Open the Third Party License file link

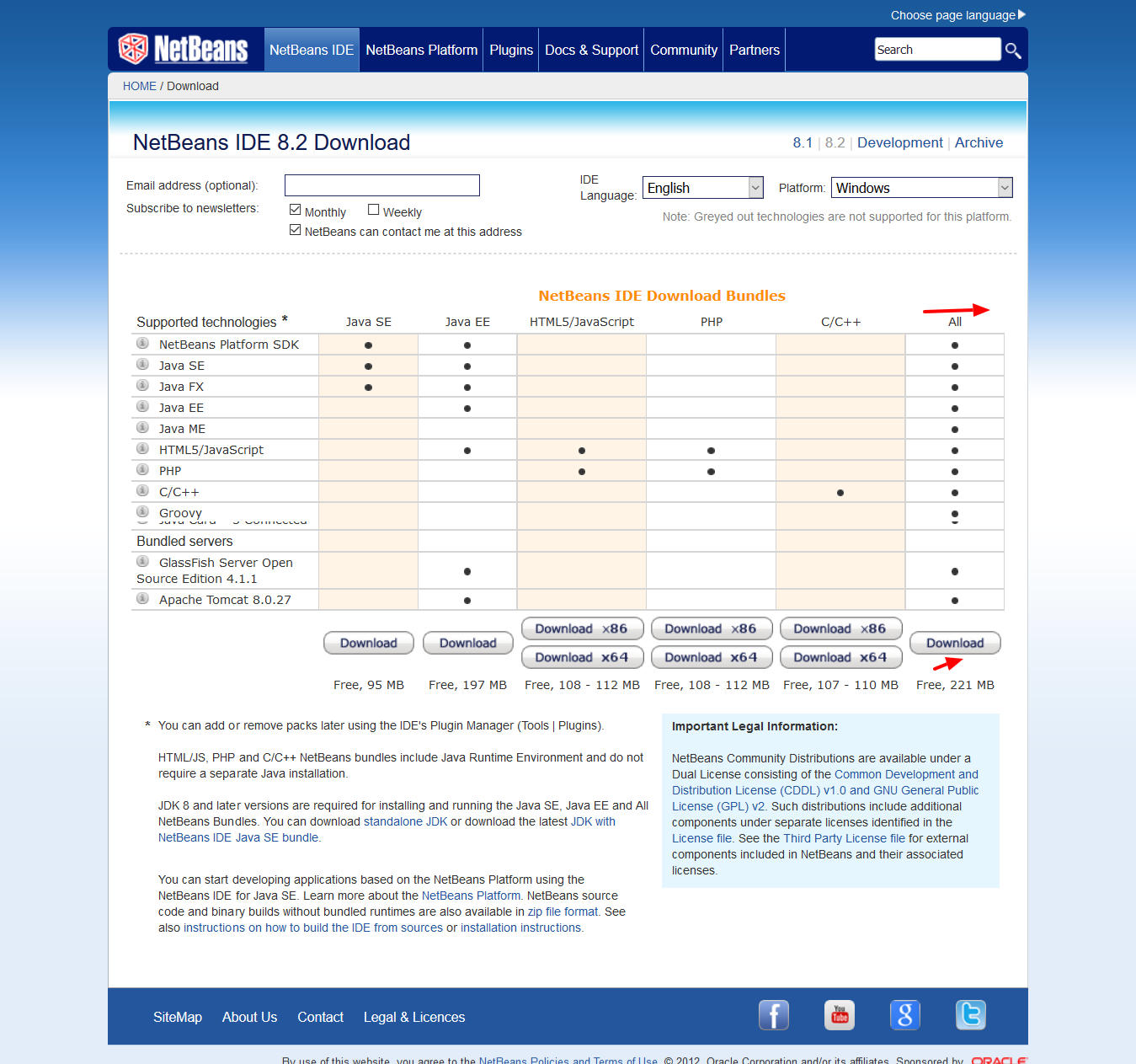(844, 838)
